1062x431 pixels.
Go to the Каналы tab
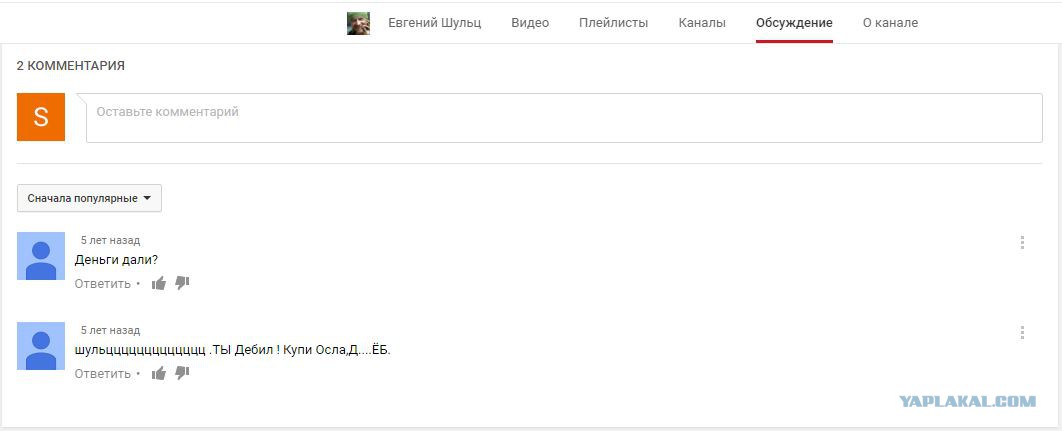pos(702,23)
